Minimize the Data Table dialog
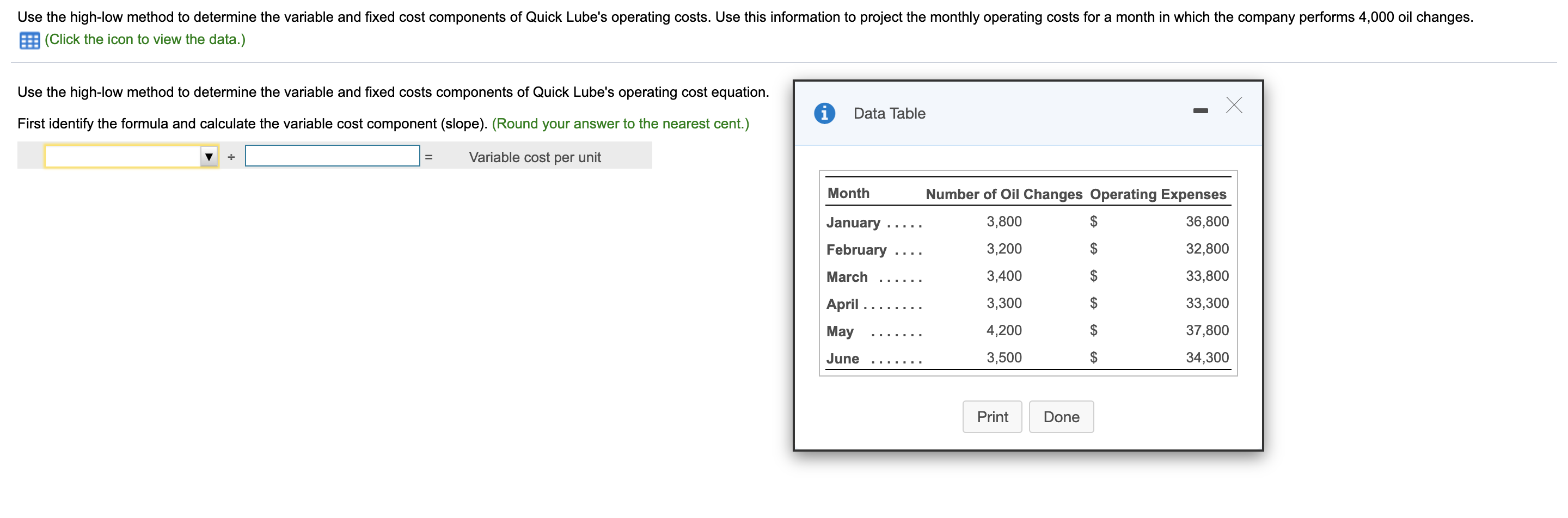This screenshot has height=518, width=1568. 1200,110
